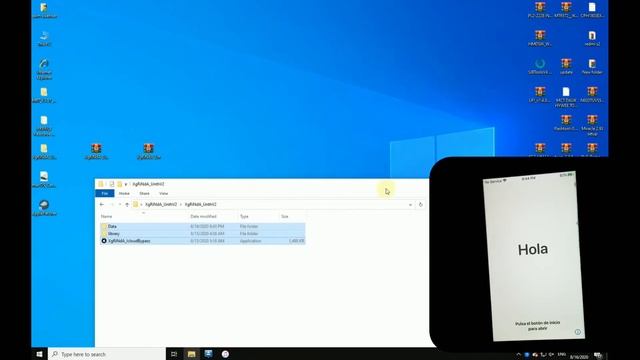Go up one folder level
Image resolution: width=640 pixels, height=360 pixels.
pyautogui.click(x=127, y=204)
